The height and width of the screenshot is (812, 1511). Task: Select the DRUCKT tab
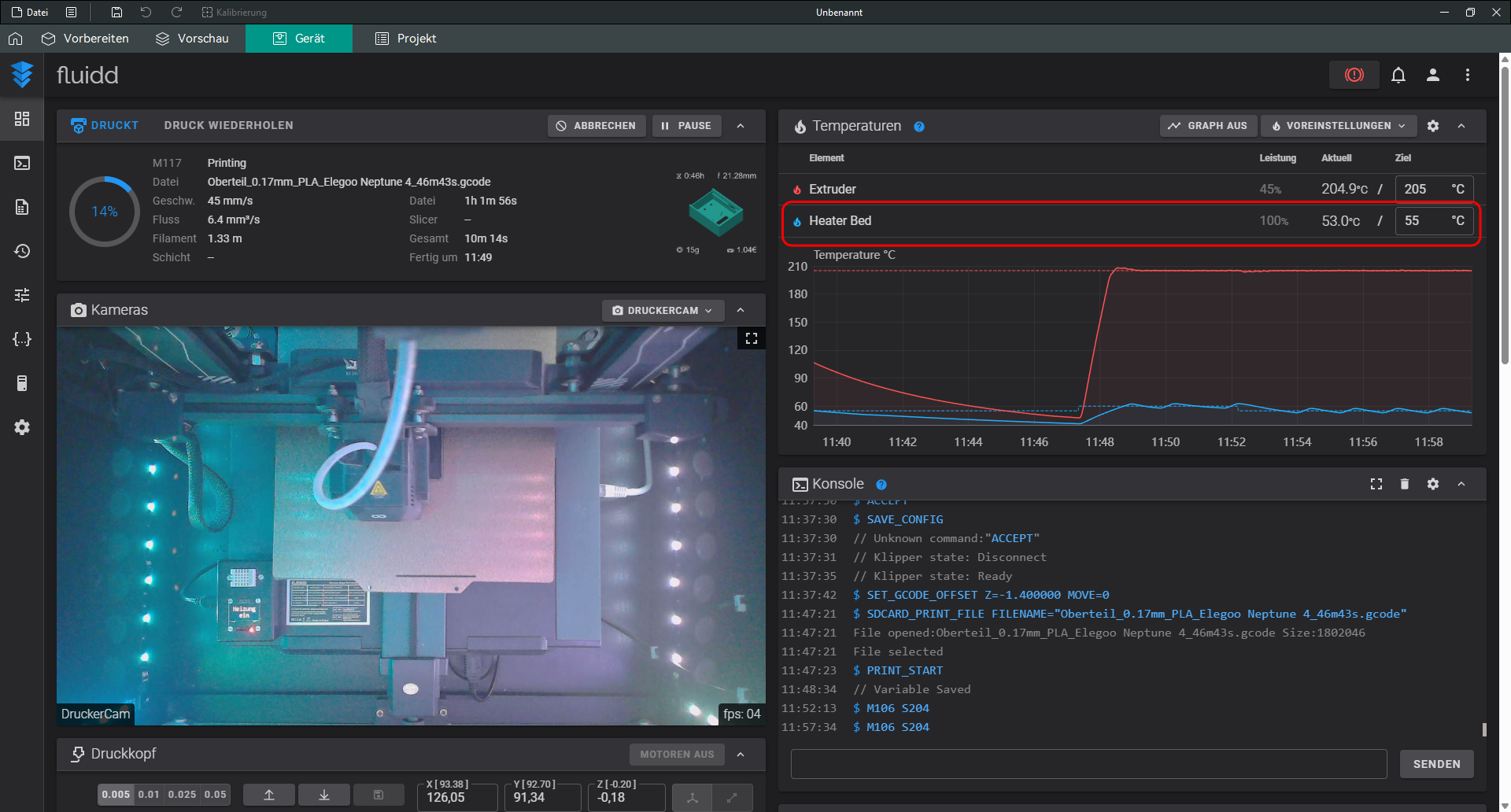pyautogui.click(x=104, y=126)
